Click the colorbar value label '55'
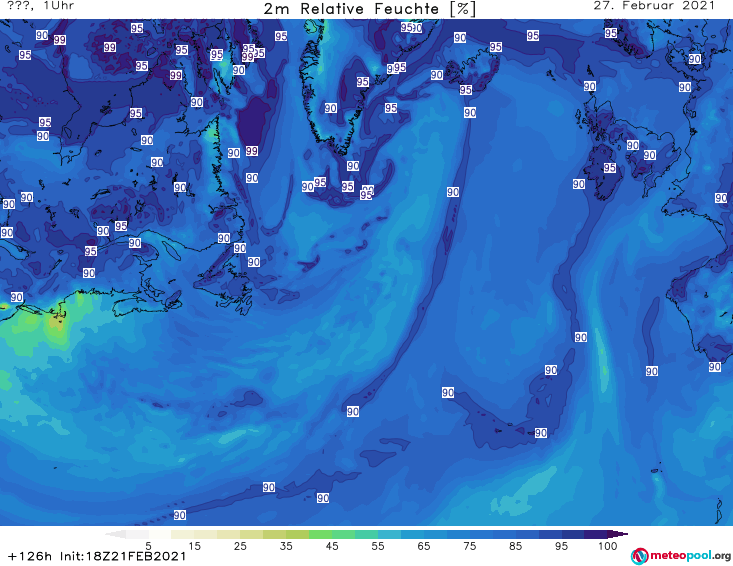 pos(378,546)
